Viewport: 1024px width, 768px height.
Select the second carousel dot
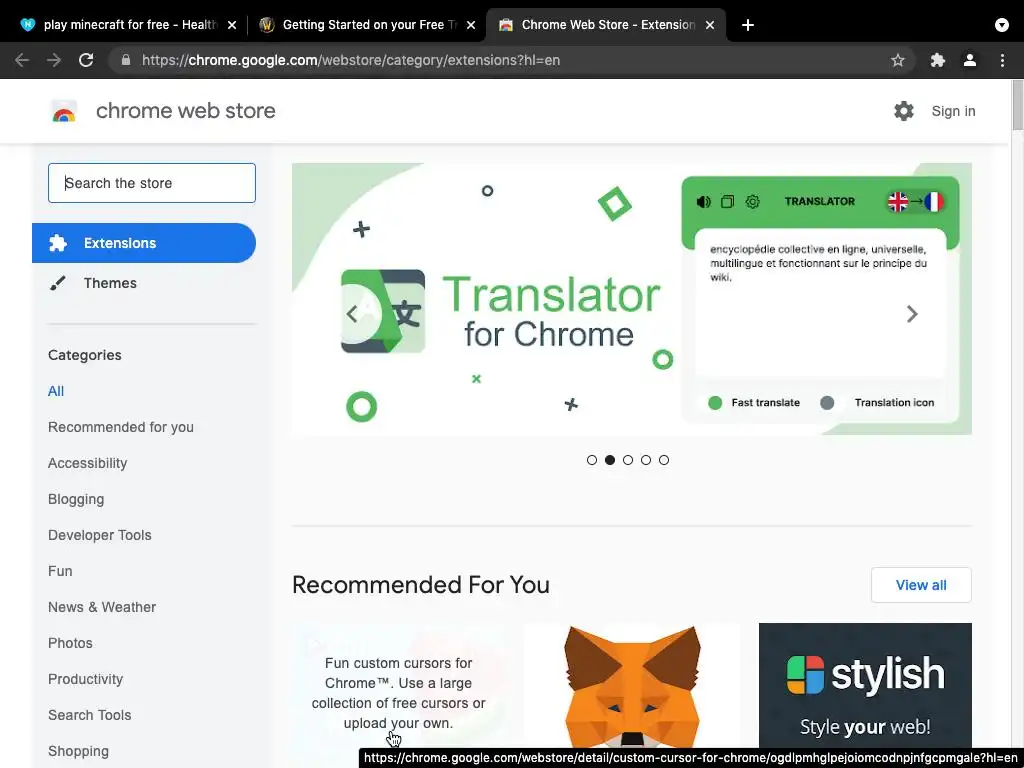(x=610, y=460)
